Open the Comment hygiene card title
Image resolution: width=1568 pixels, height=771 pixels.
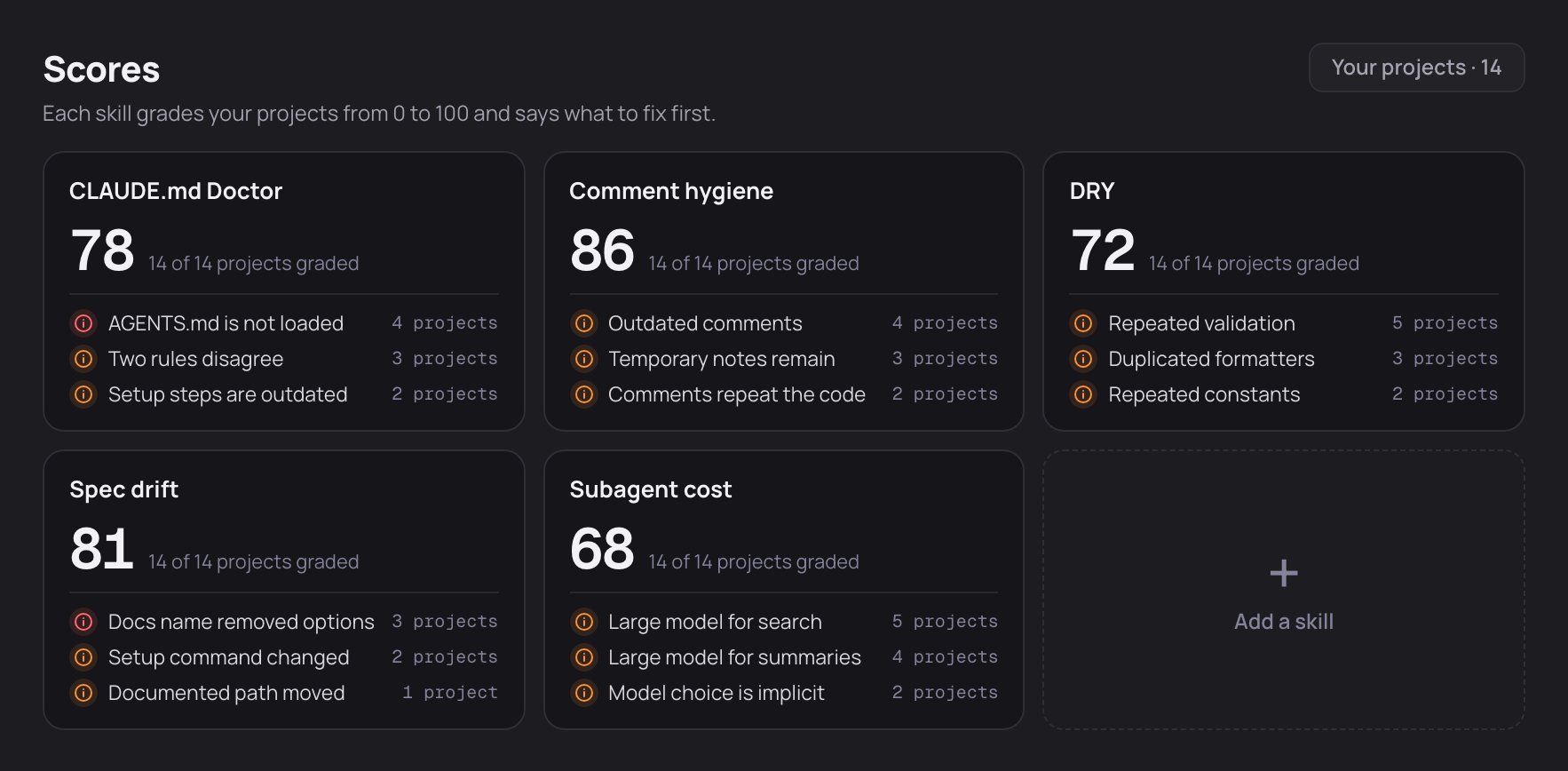(x=671, y=191)
